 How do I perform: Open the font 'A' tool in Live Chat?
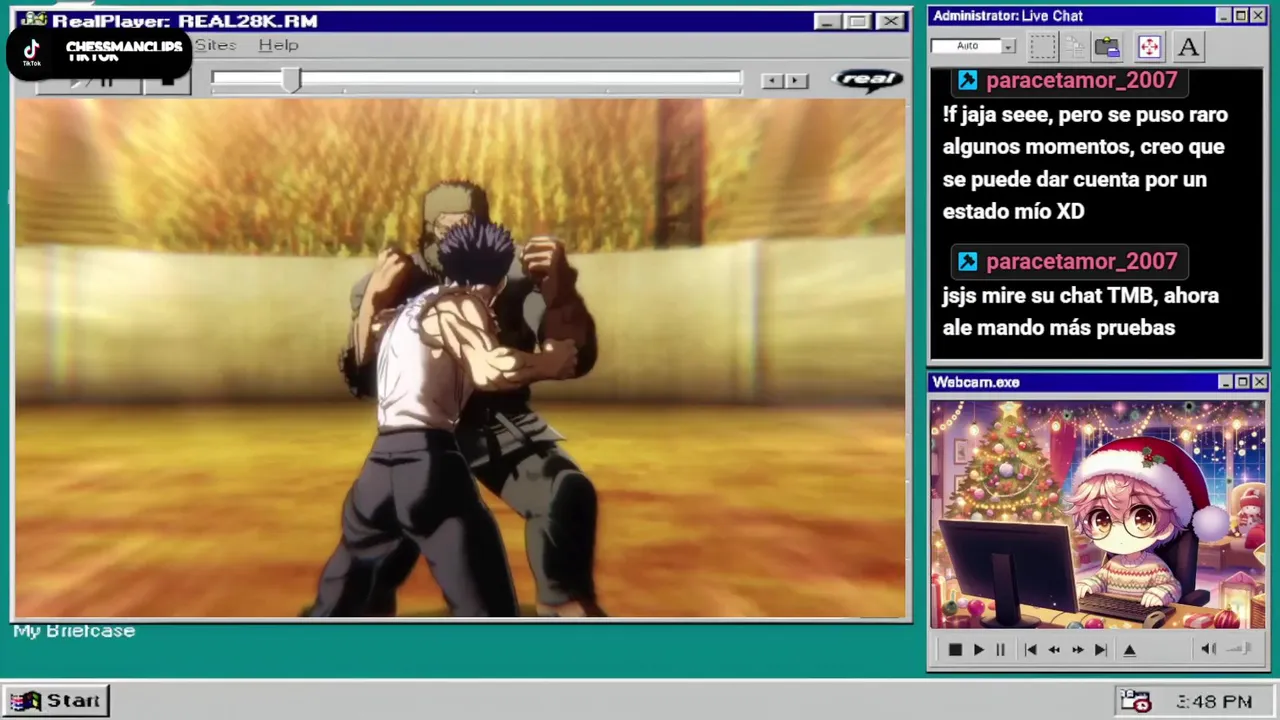[1188, 46]
